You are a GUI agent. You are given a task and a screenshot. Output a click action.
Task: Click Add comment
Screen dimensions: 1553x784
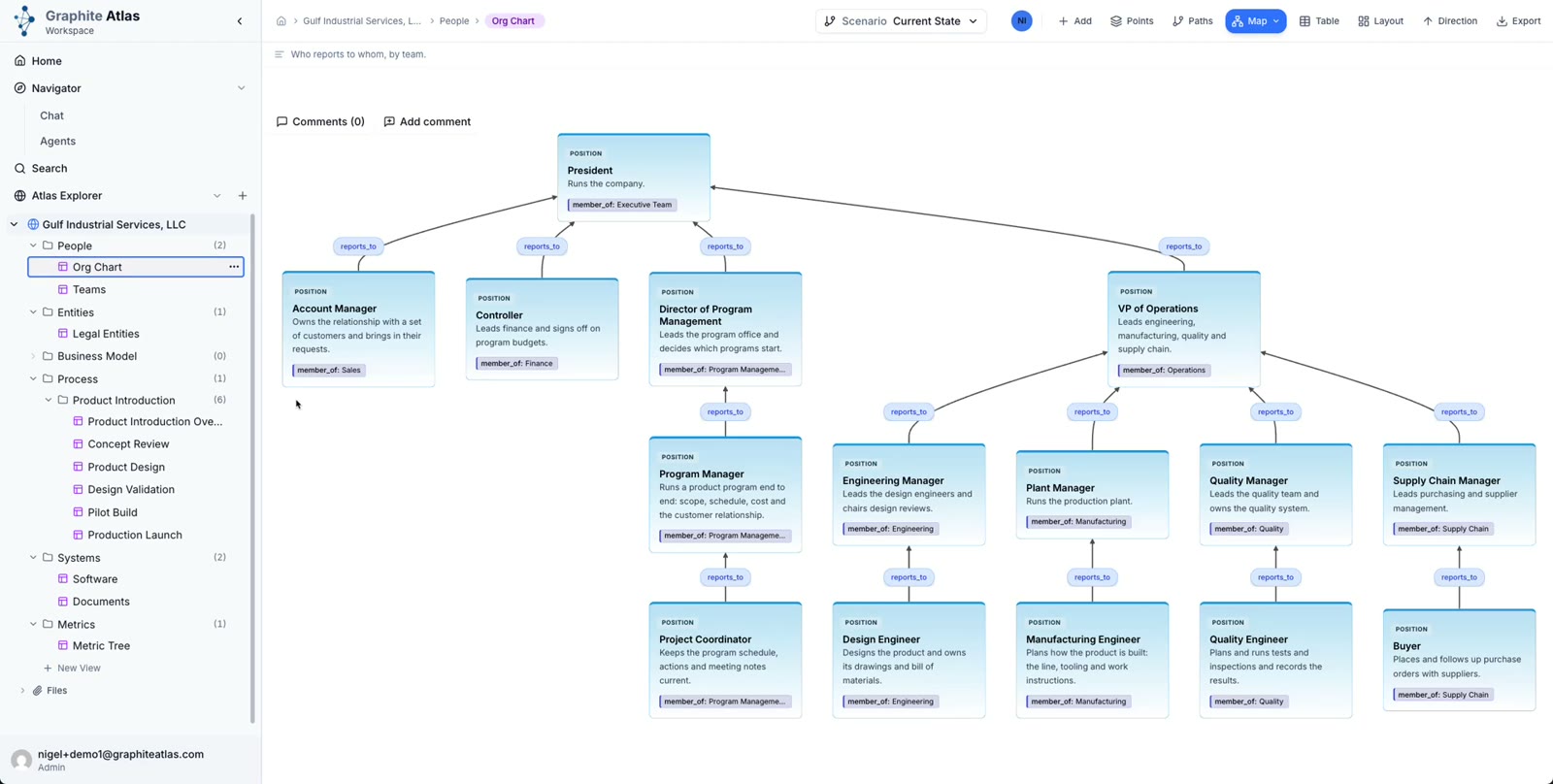(x=427, y=122)
